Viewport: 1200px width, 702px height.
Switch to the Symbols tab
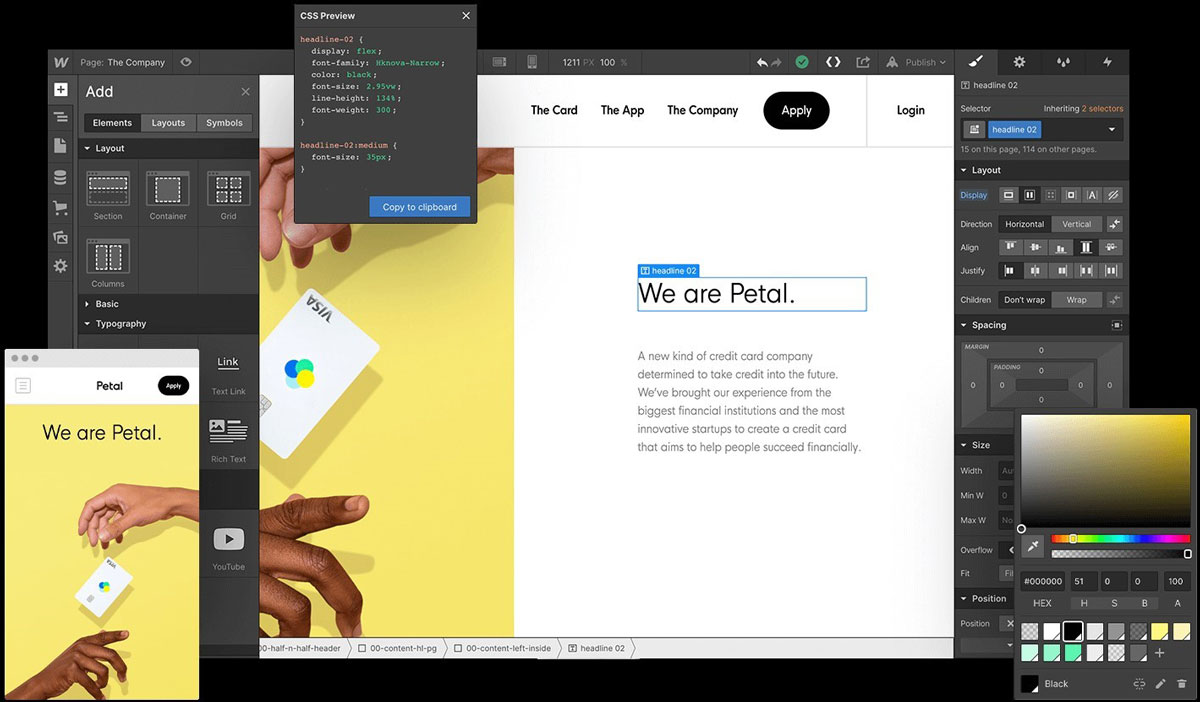[x=224, y=123]
